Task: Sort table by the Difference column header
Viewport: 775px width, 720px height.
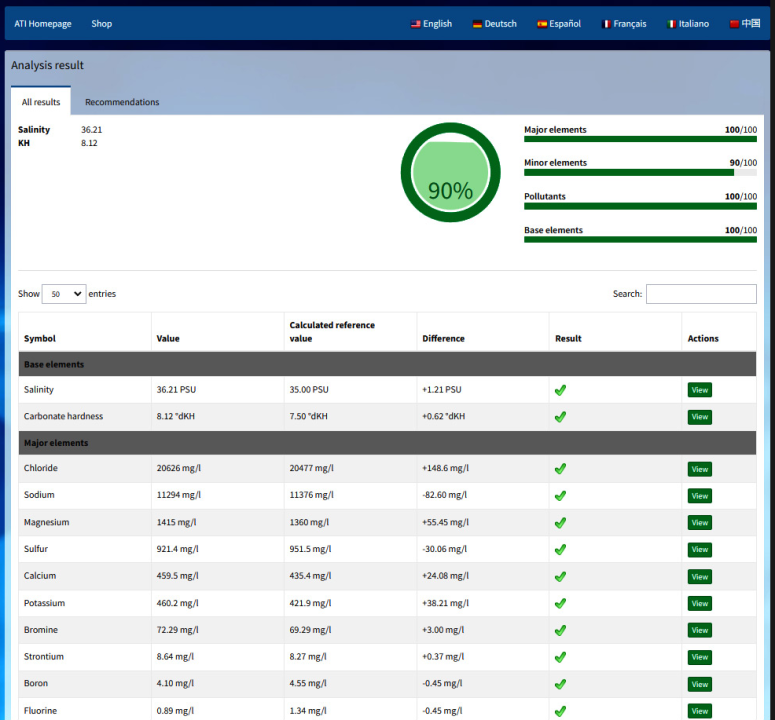Action: (443, 338)
